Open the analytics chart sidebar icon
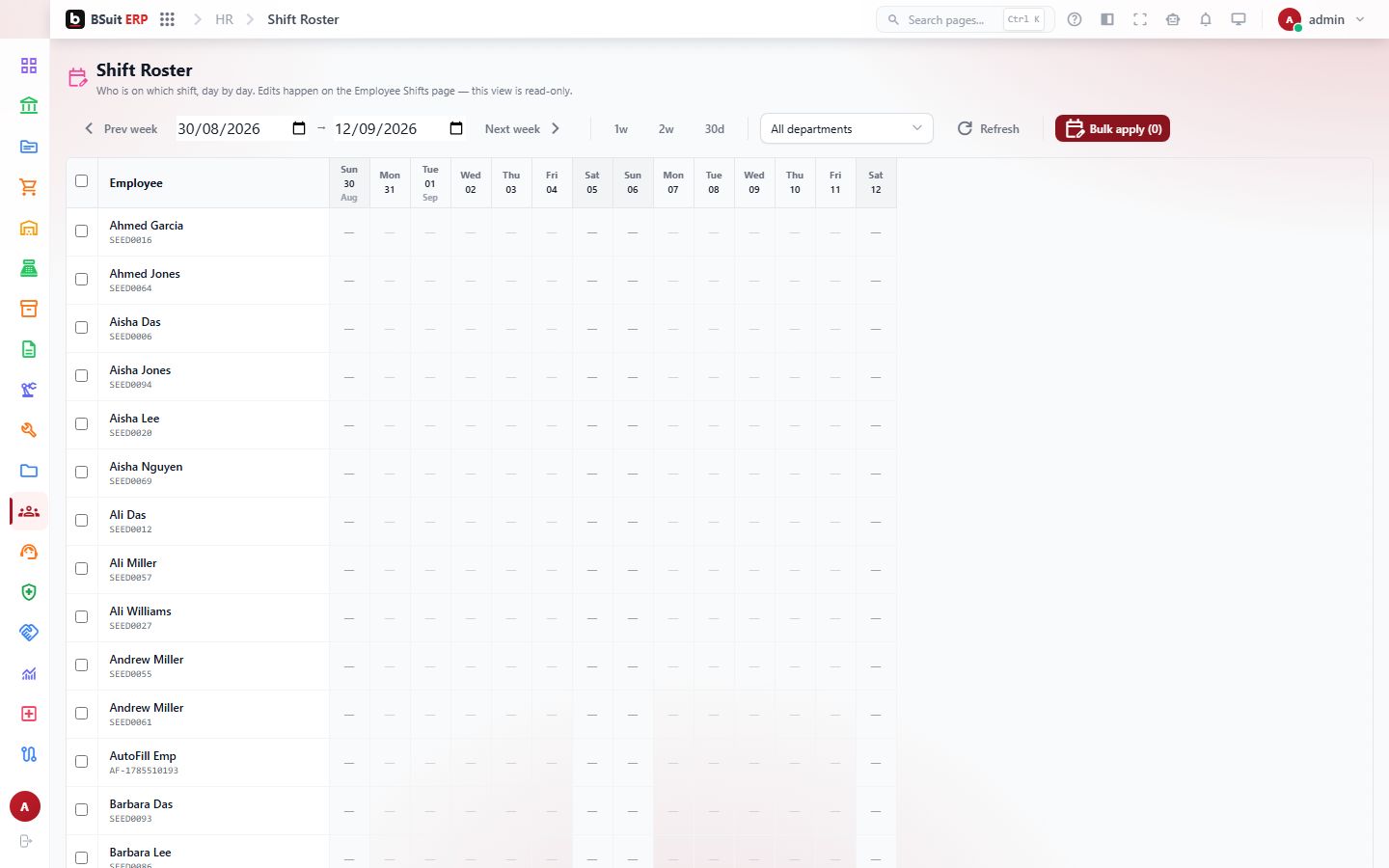The height and width of the screenshot is (868, 1389). [29, 673]
